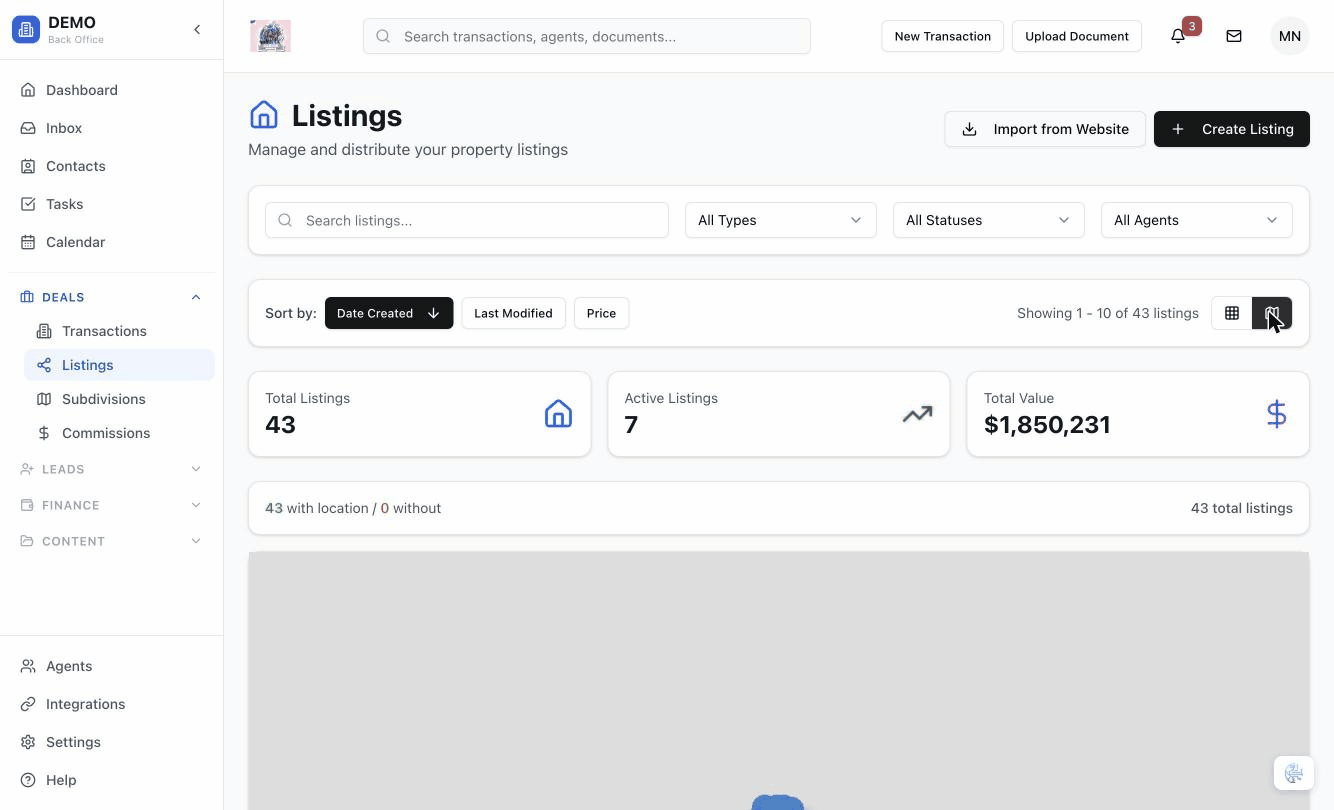Switch to map view of listings
The image size is (1334, 810).
(1272, 313)
